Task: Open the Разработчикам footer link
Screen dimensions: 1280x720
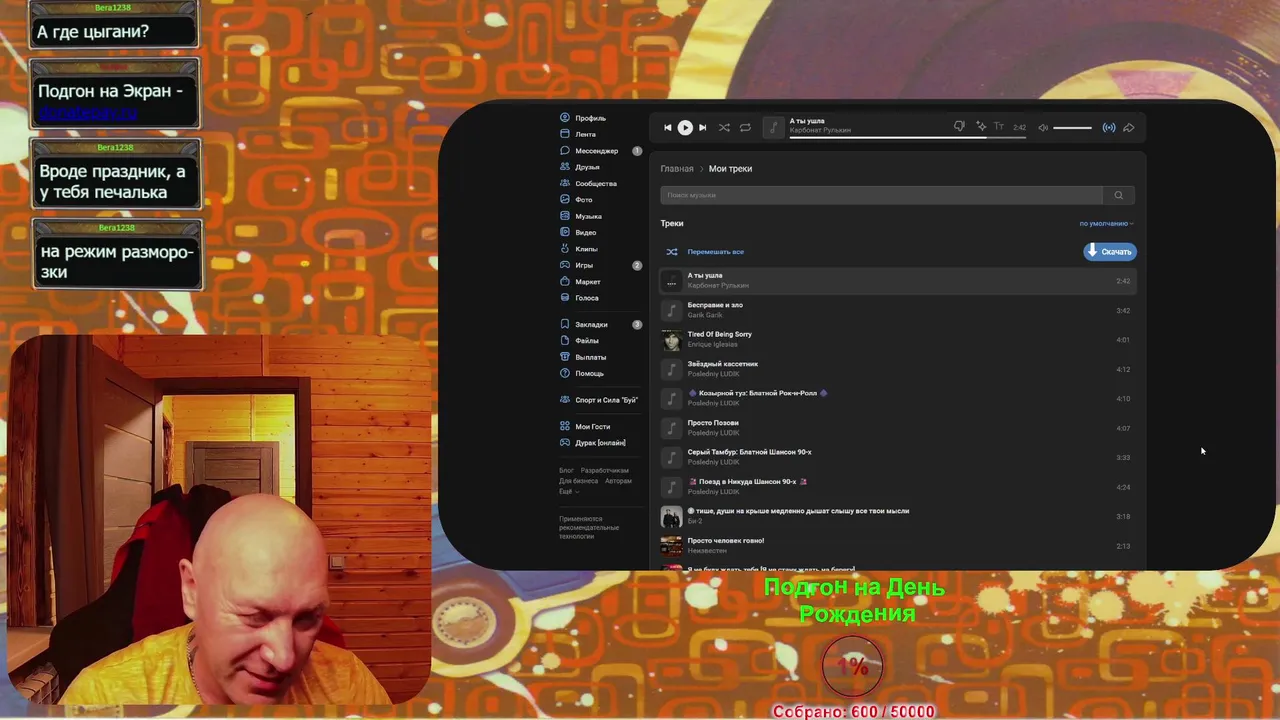Action: tap(605, 470)
